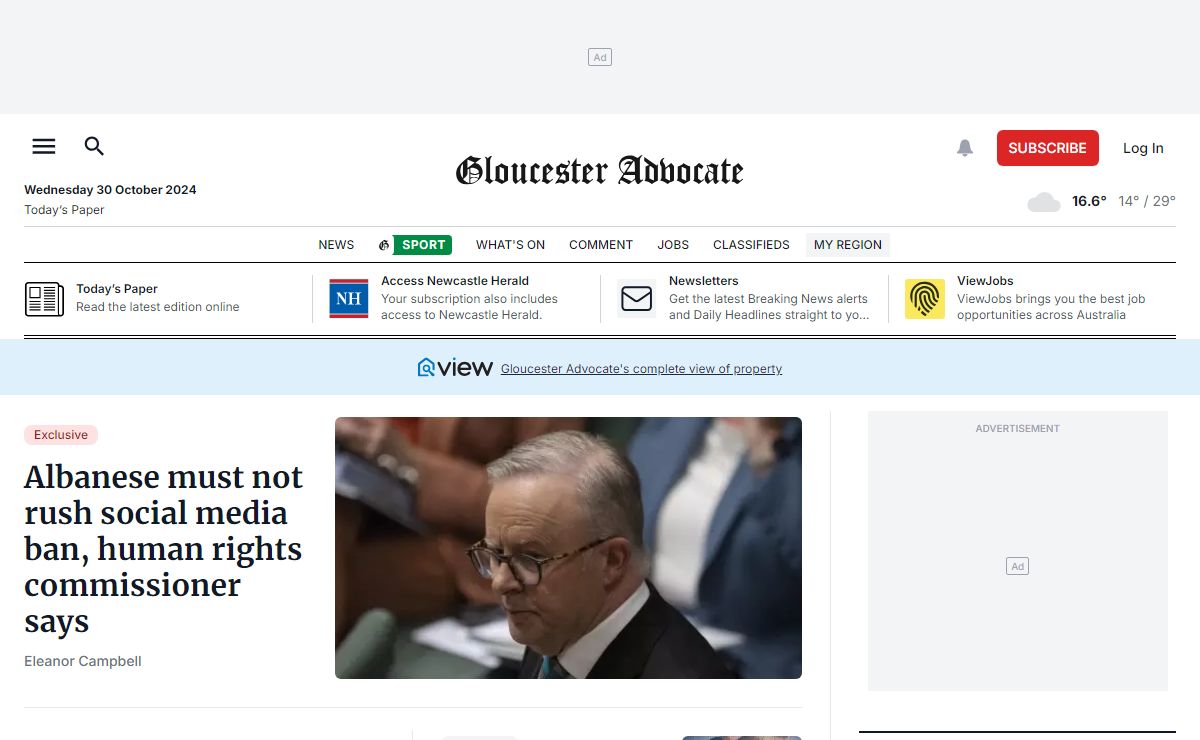The height and width of the screenshot is (740, 1200).
Task: Open notifications bell icon
Action: (x=965, y=148)
